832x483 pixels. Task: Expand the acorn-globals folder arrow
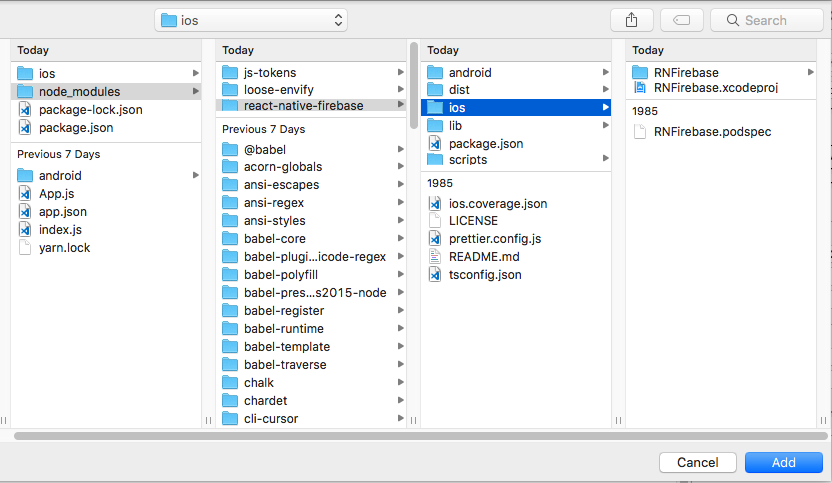[x=401, y=167]
